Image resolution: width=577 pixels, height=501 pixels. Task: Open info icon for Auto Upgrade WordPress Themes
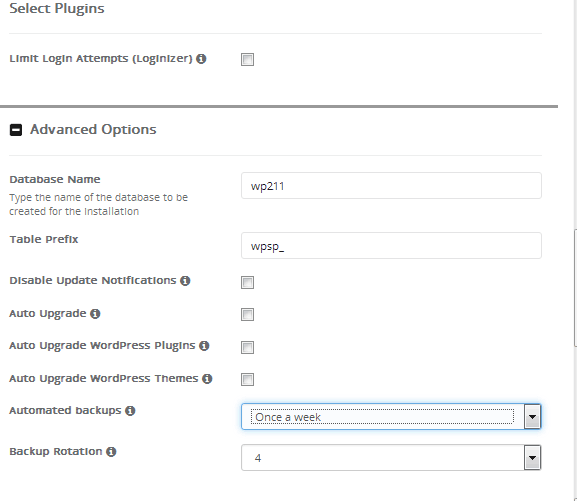tap(207, 379)
